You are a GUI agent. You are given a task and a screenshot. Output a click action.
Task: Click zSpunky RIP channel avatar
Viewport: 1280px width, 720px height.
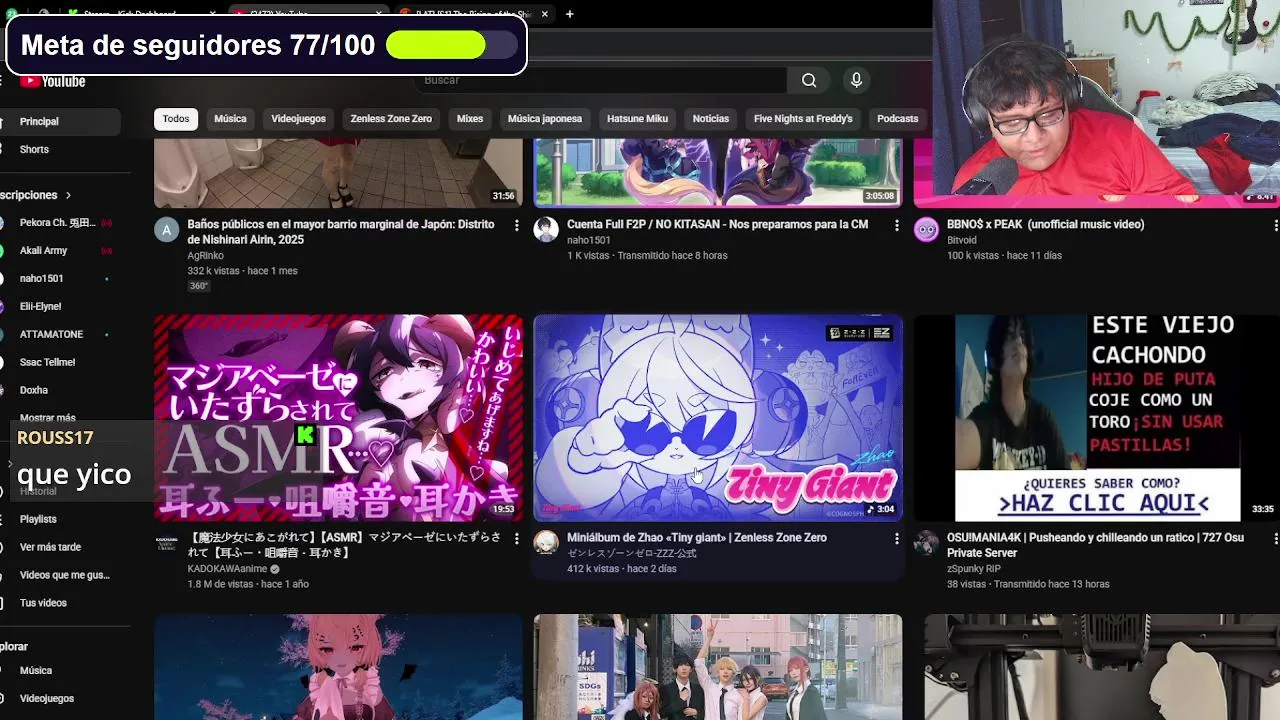[x=926, y=543]
